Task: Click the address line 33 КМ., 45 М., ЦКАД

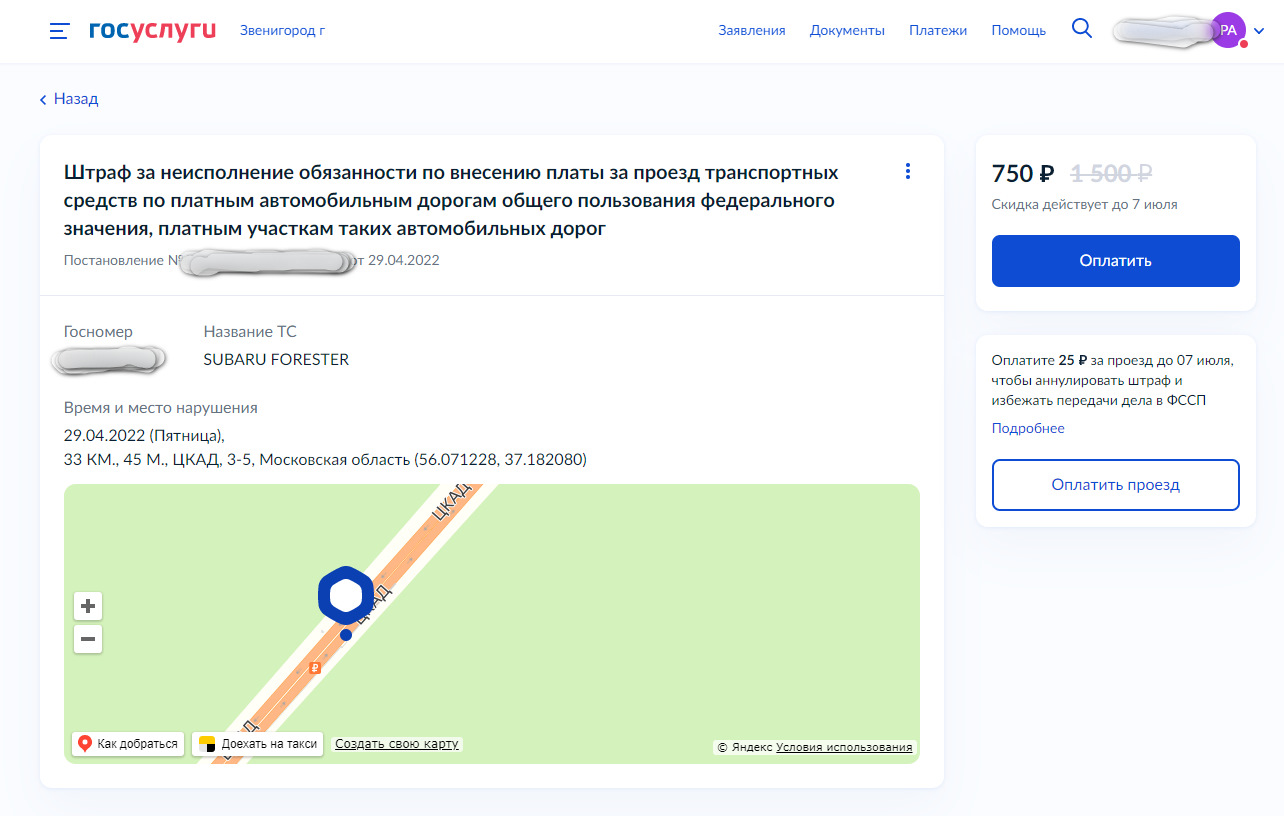Action: click(325, 460)
